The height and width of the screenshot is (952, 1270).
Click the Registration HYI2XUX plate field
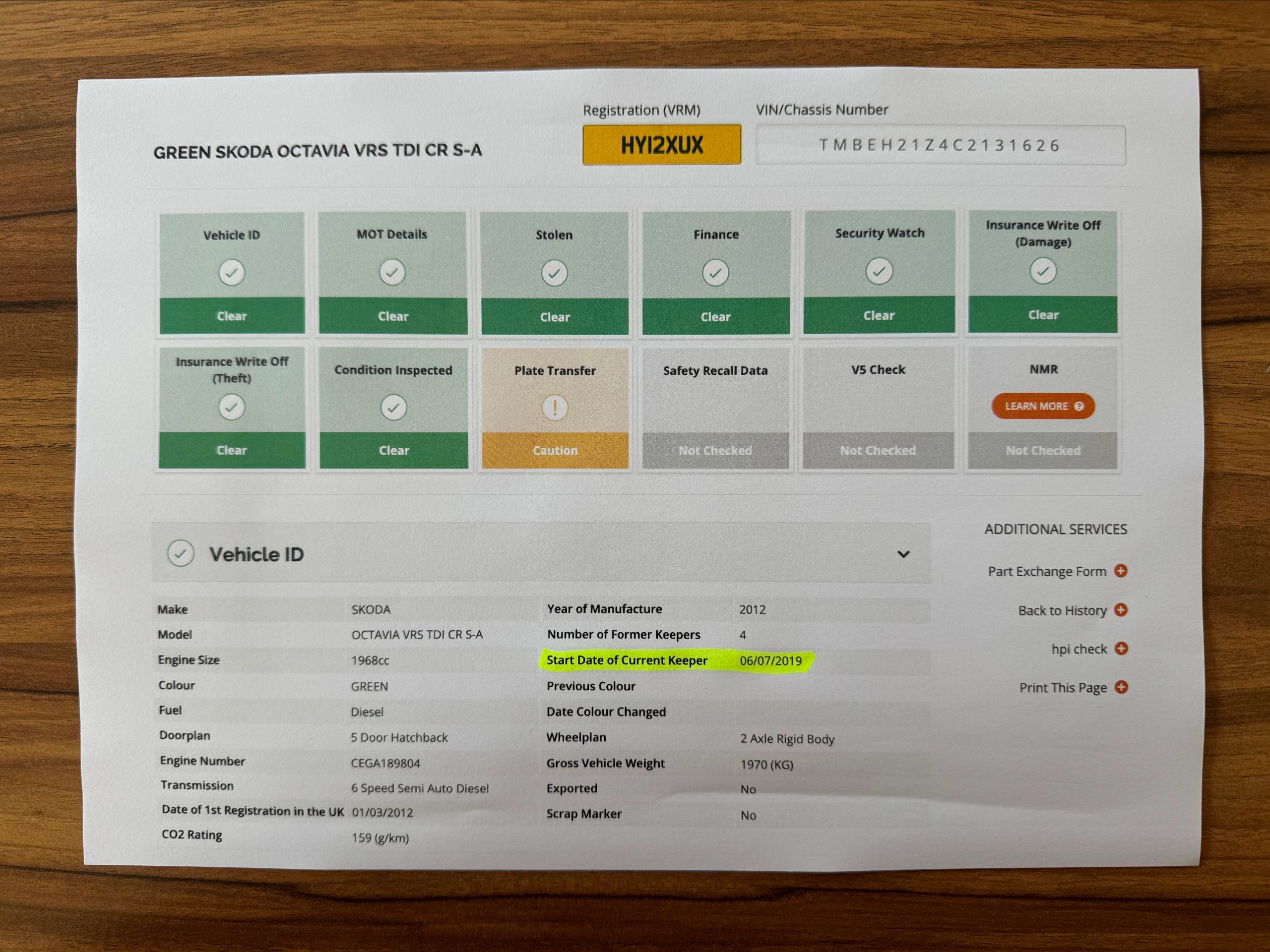point(662,145)
